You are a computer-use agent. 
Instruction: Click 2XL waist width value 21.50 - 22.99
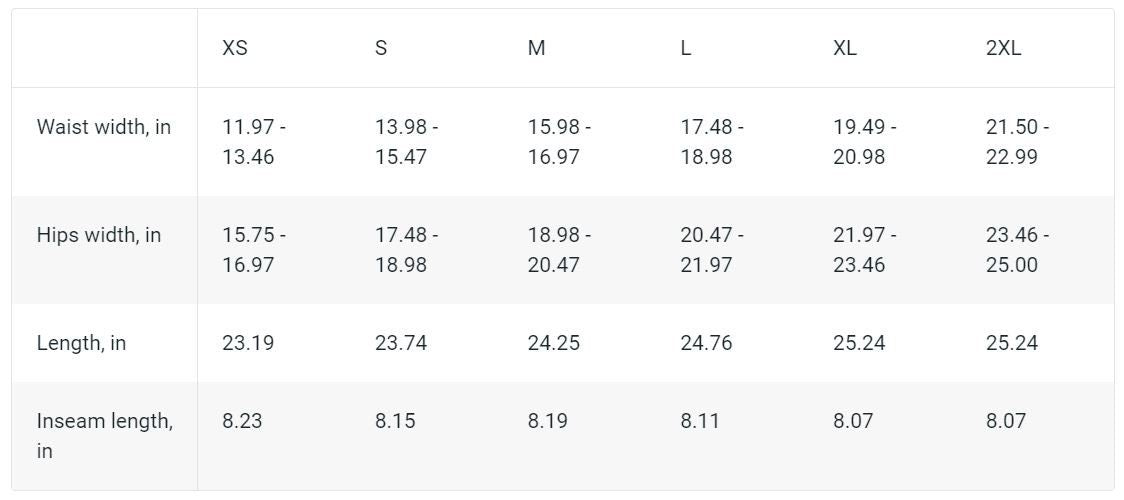pos(1017,142)
